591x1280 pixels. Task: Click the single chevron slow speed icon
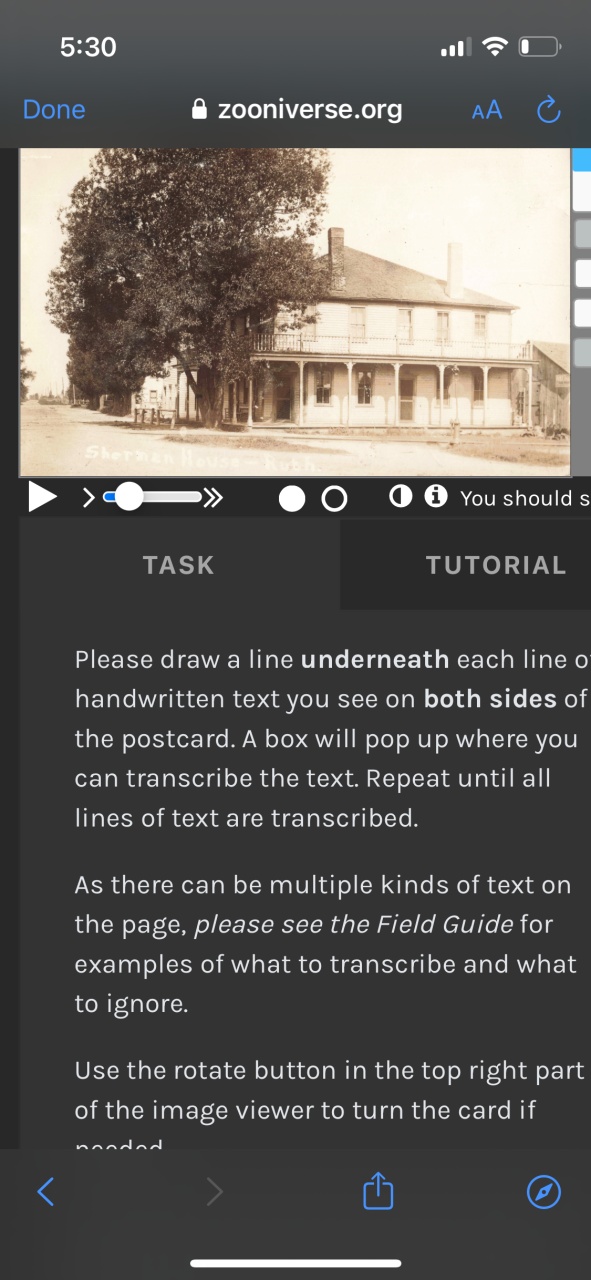[x=88, y=497]
